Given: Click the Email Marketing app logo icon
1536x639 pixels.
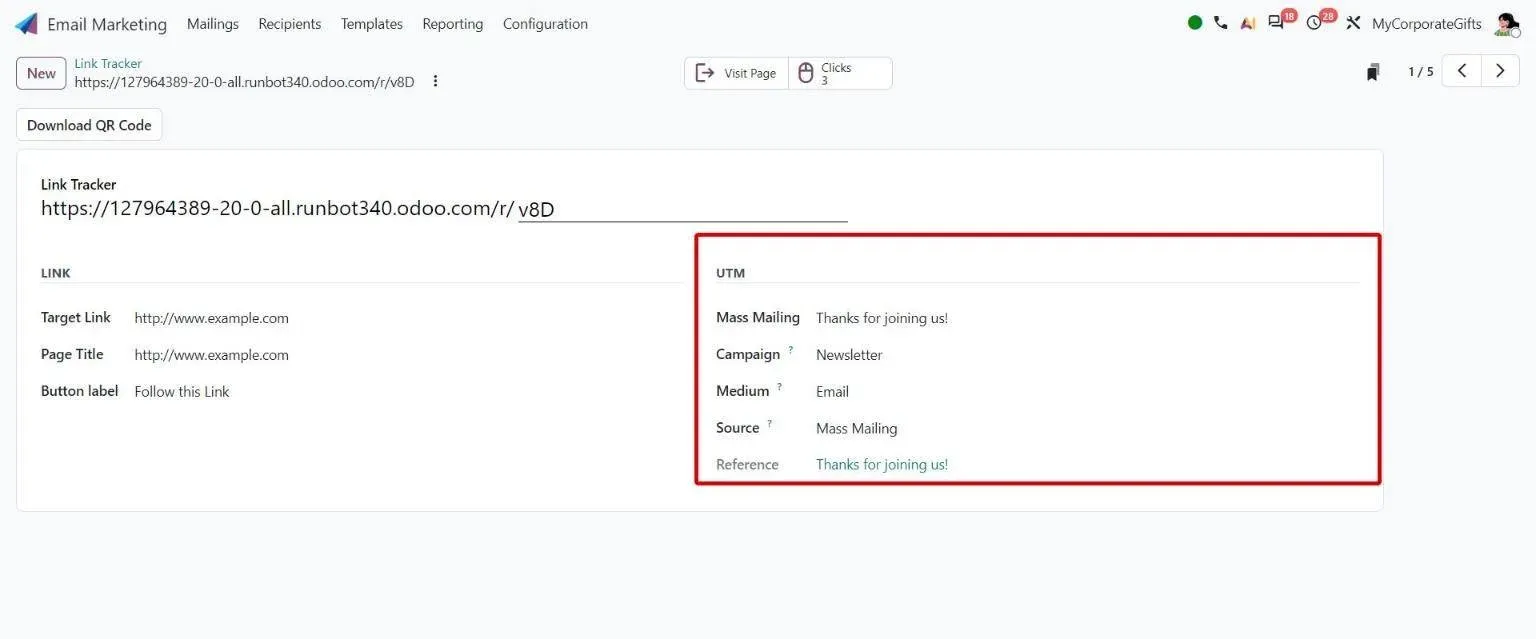Looking at the screenshot, I should (26, 23).
